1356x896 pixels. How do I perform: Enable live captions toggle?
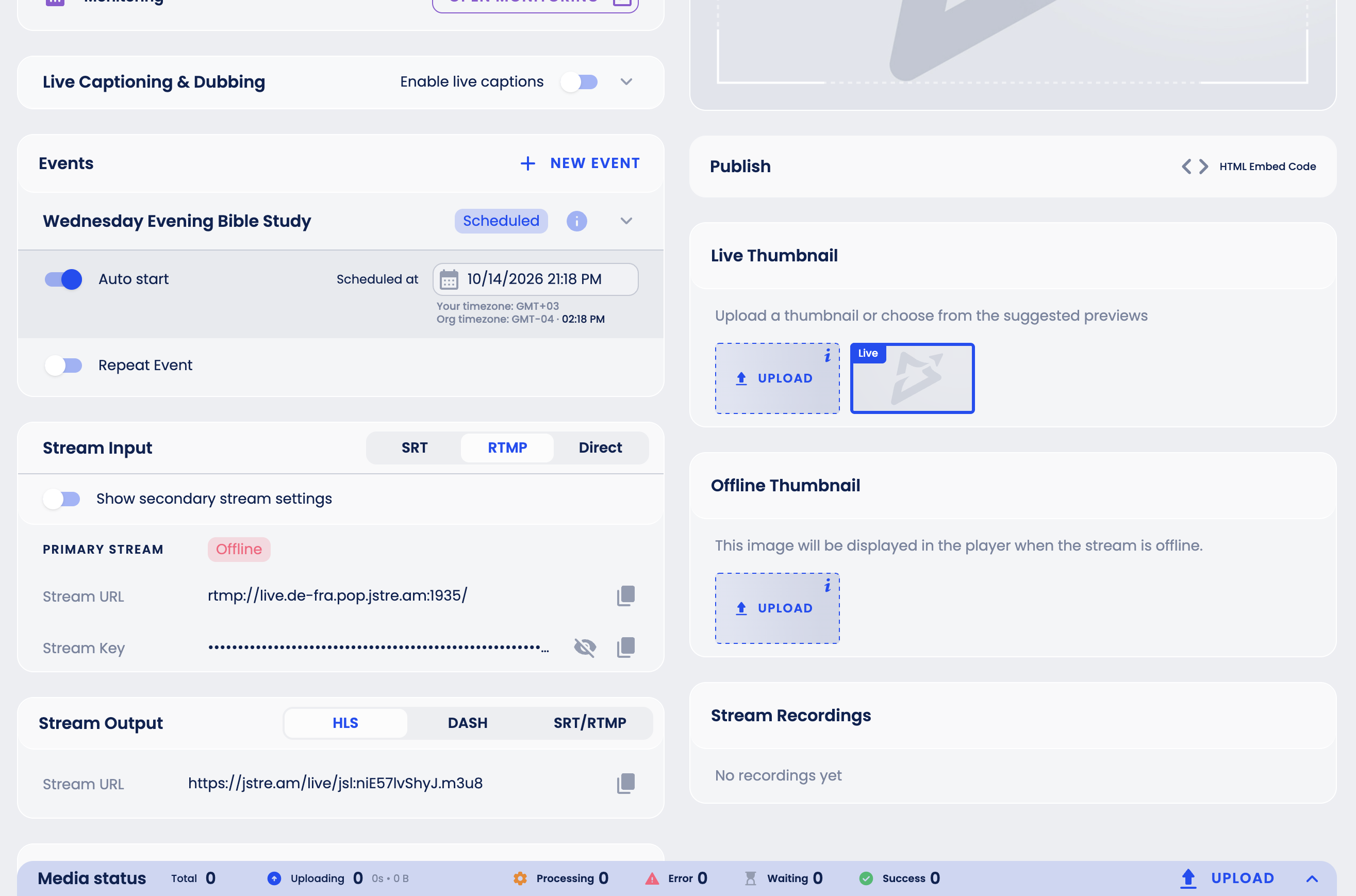pos(580,82)
